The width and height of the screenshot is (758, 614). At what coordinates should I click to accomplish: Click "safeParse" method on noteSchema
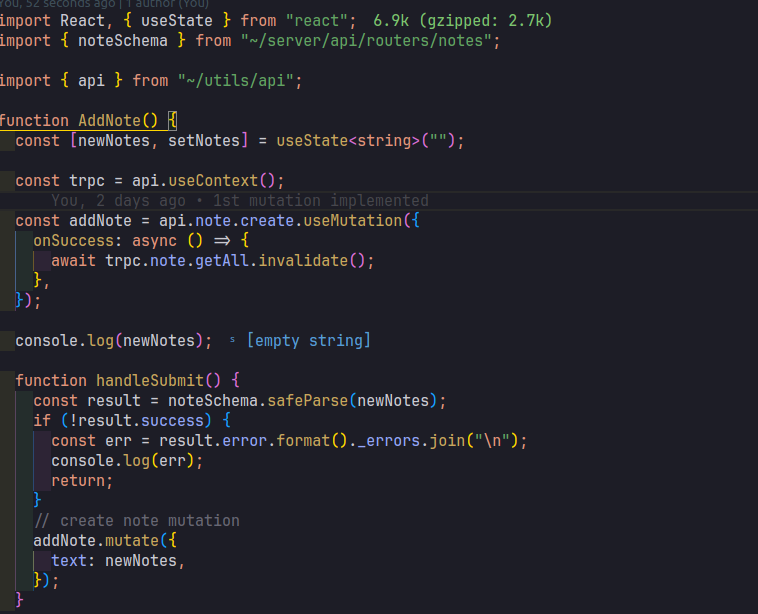point(307,401)
